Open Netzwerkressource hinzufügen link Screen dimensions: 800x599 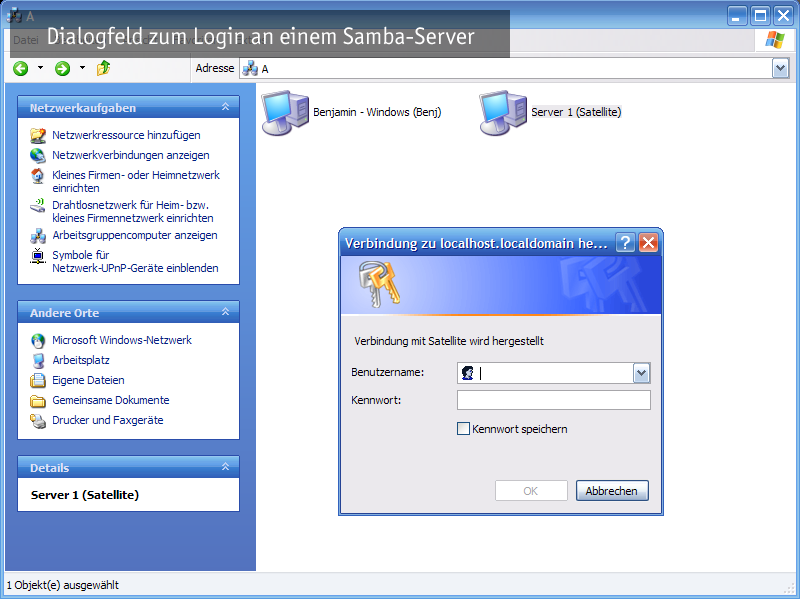coord(126,135)
